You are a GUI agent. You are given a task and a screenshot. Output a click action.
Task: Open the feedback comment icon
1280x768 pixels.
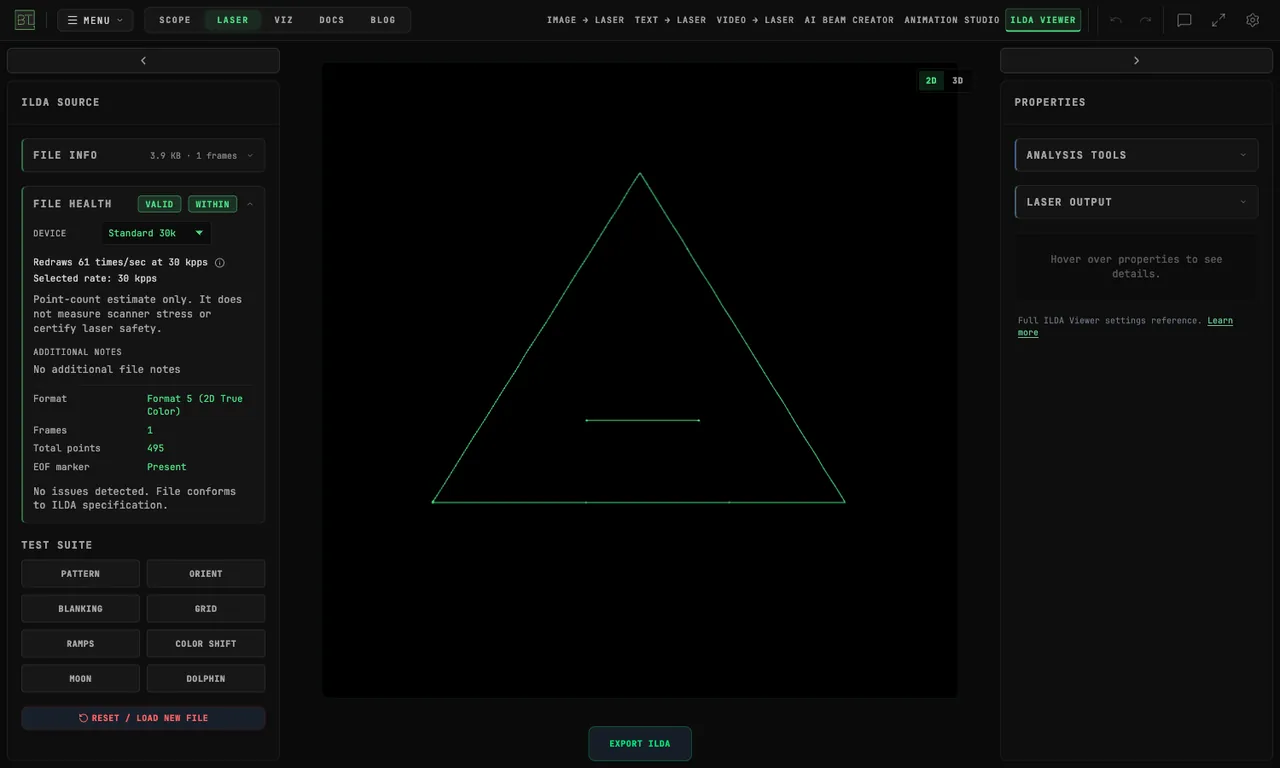[1184, 20]
